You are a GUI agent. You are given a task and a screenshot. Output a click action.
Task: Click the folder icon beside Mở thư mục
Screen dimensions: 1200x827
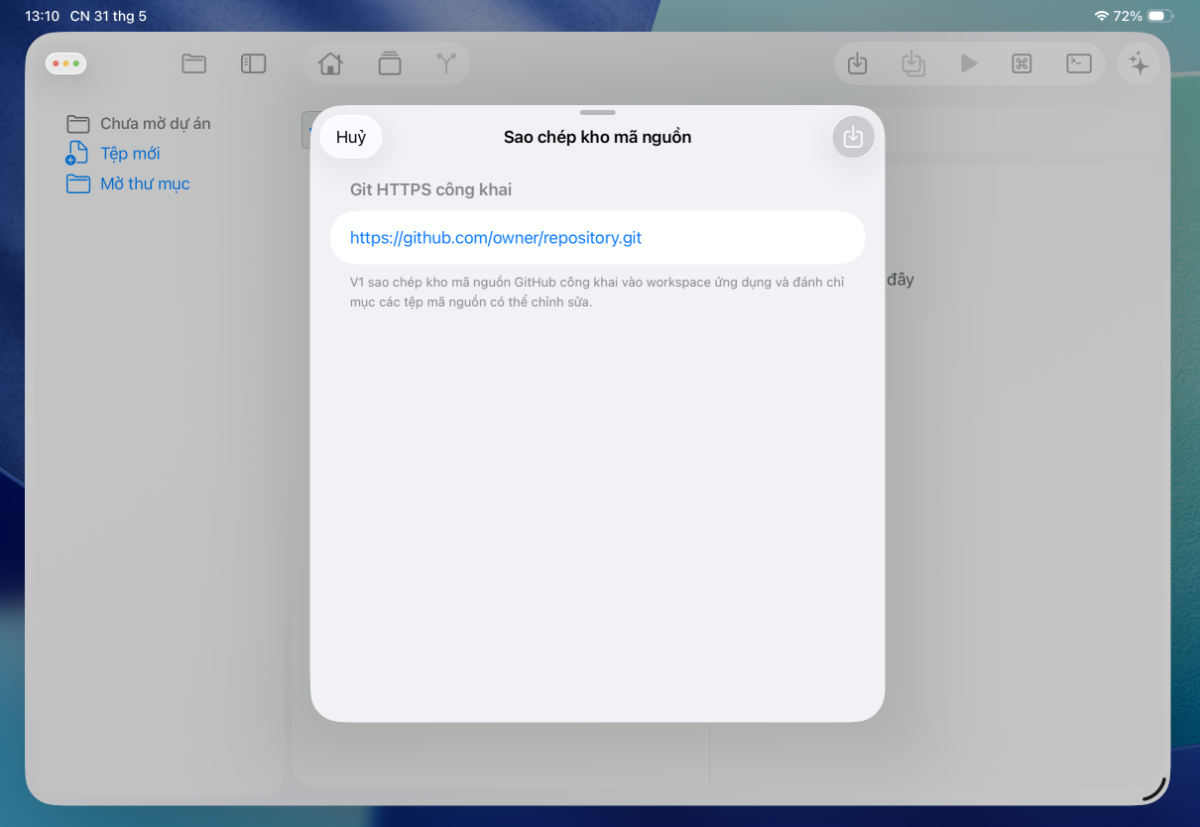(x=78, y=184)
